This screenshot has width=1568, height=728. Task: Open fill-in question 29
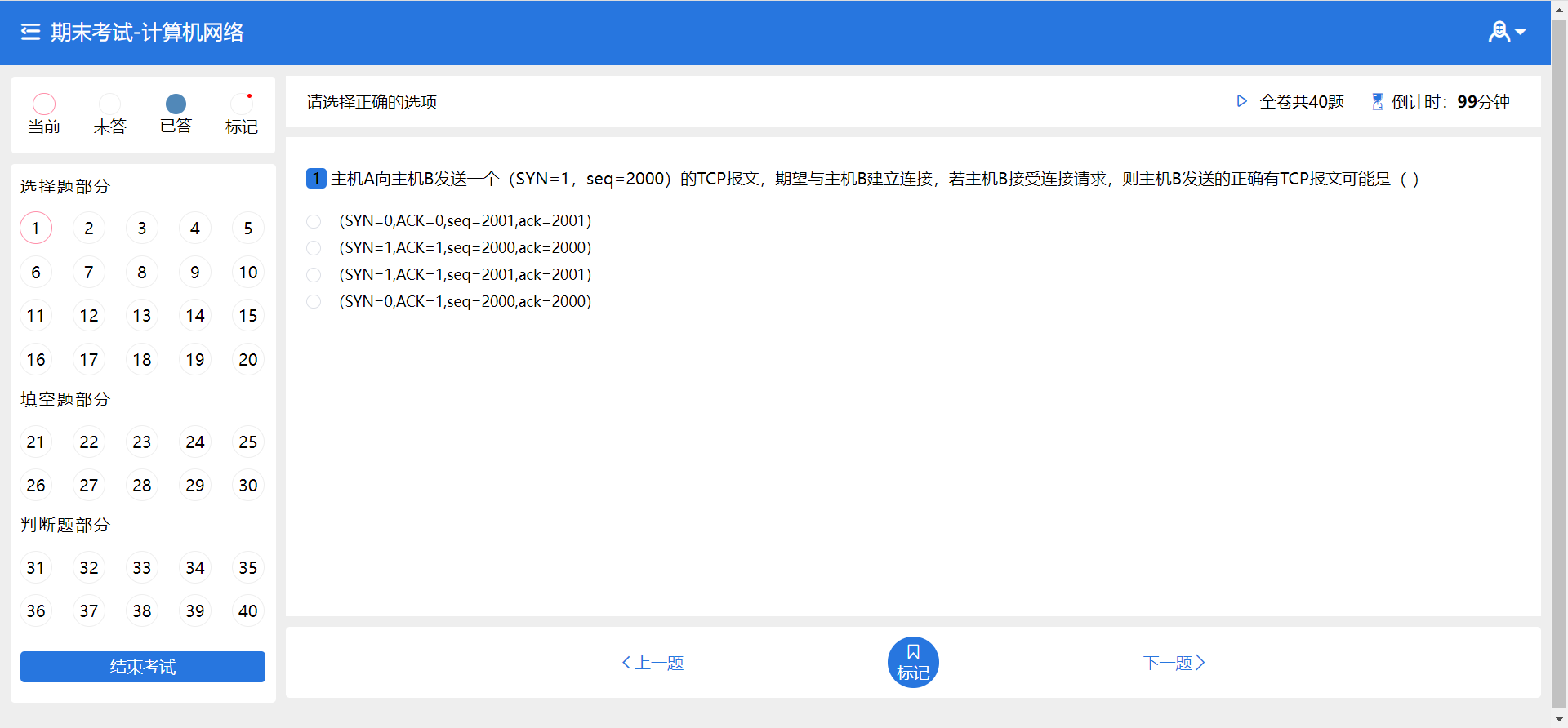coord(195,485)
